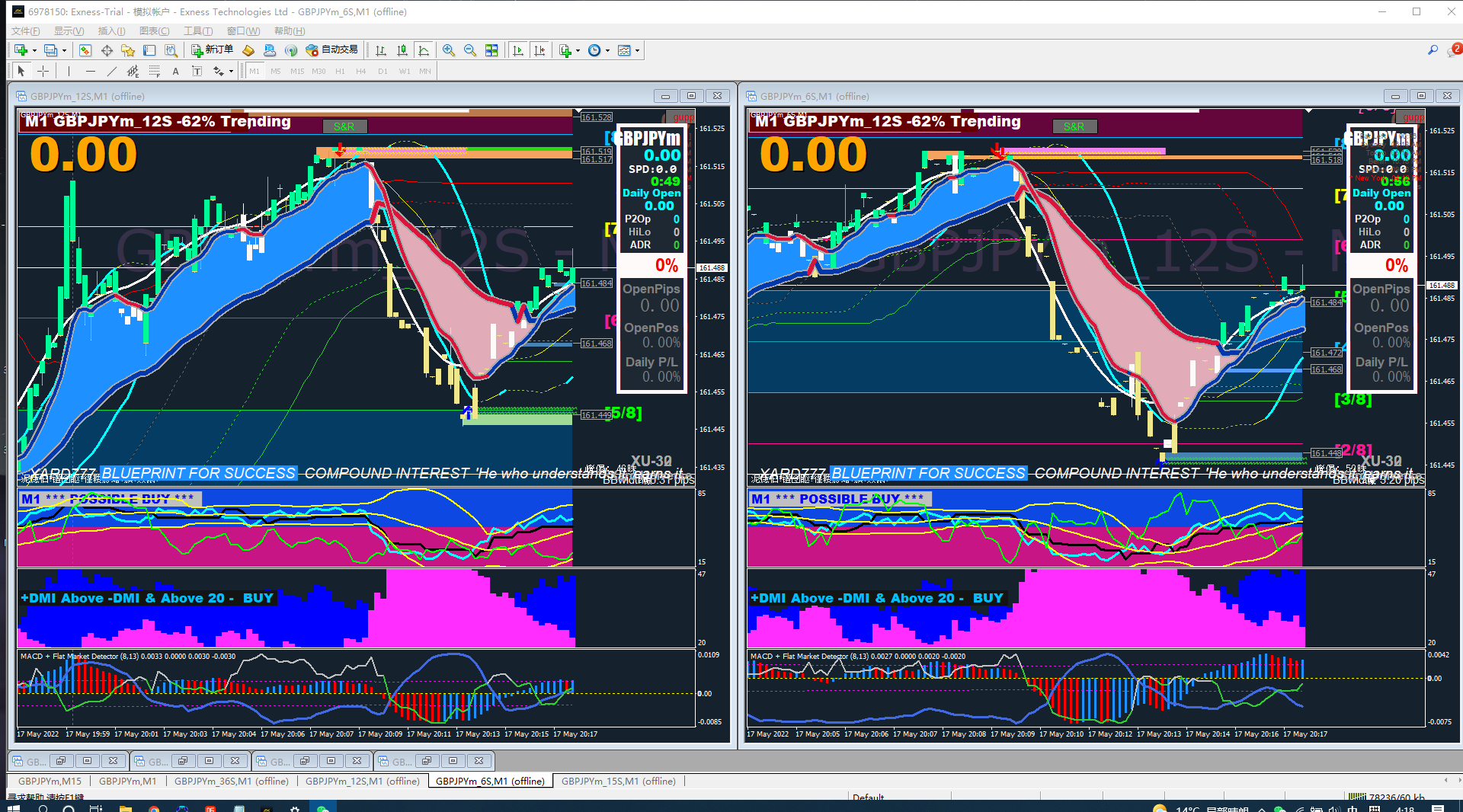Expand the Templates dropdown arrow

pos(637,50)
